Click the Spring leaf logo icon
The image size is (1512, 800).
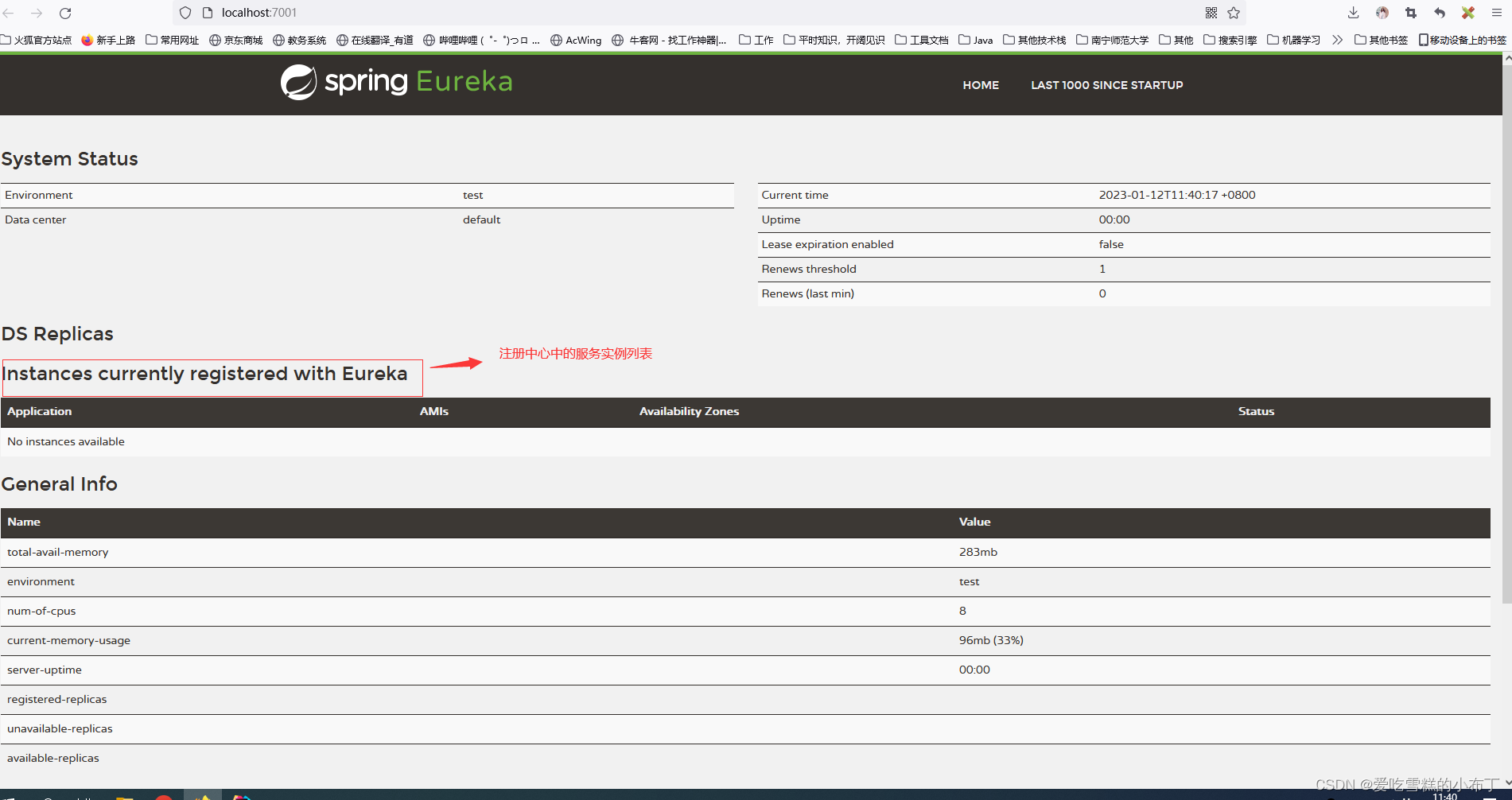[299, 82]
